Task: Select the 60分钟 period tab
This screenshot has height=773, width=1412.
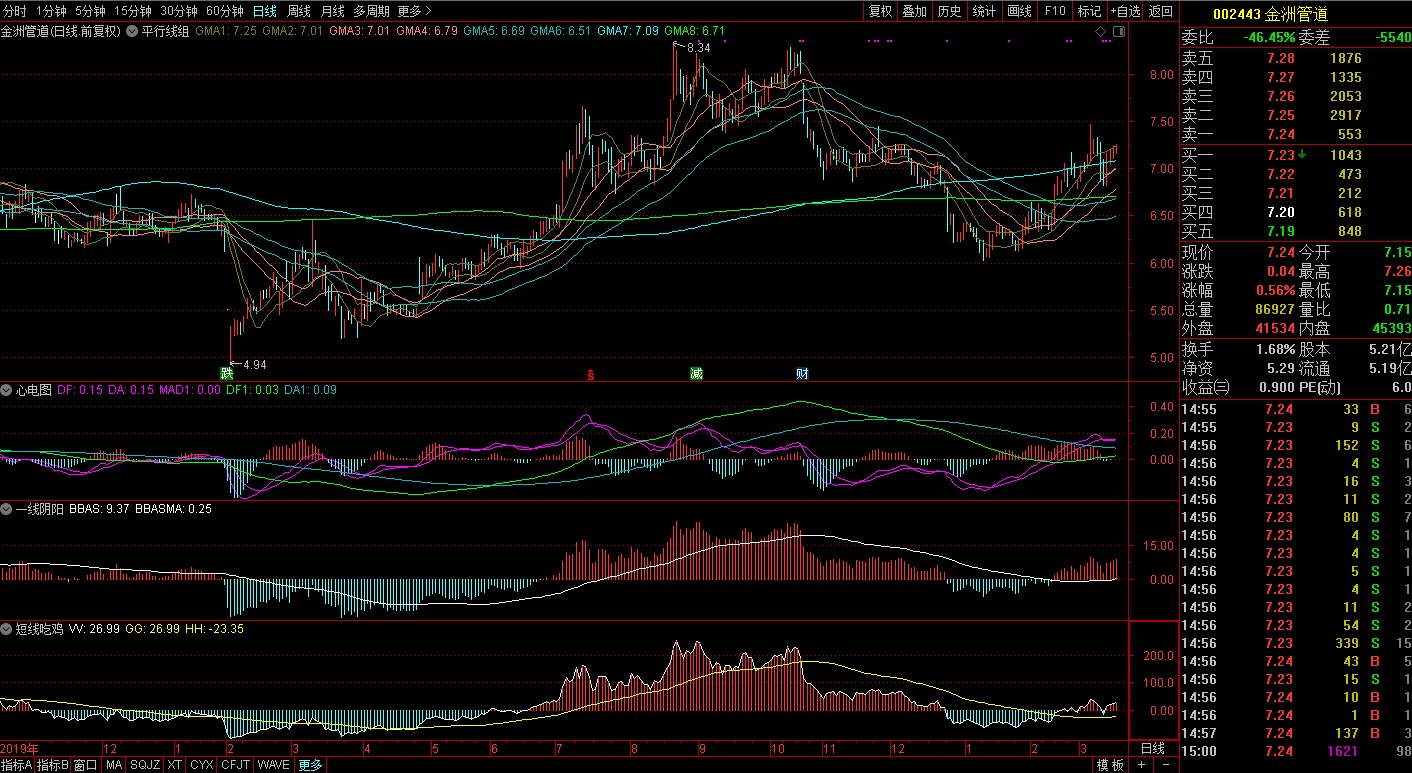Action: point(224,11)
